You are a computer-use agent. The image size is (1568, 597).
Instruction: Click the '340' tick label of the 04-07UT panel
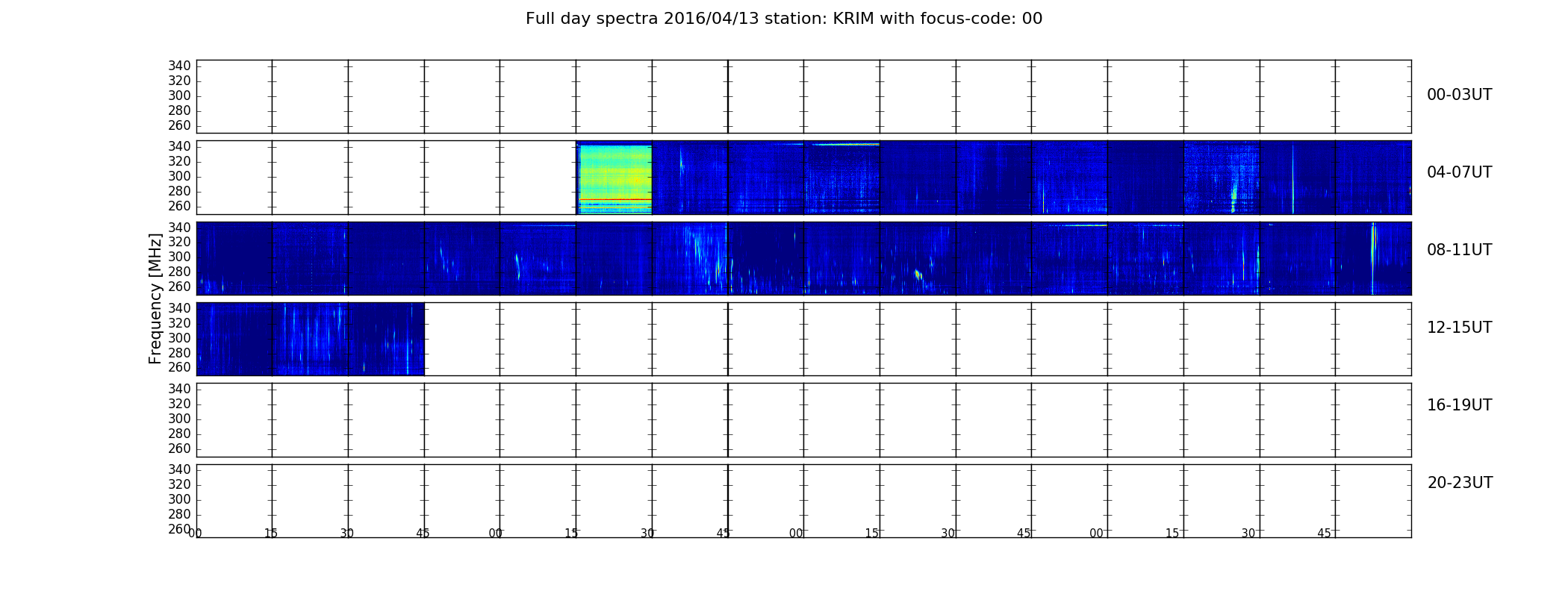179,146
